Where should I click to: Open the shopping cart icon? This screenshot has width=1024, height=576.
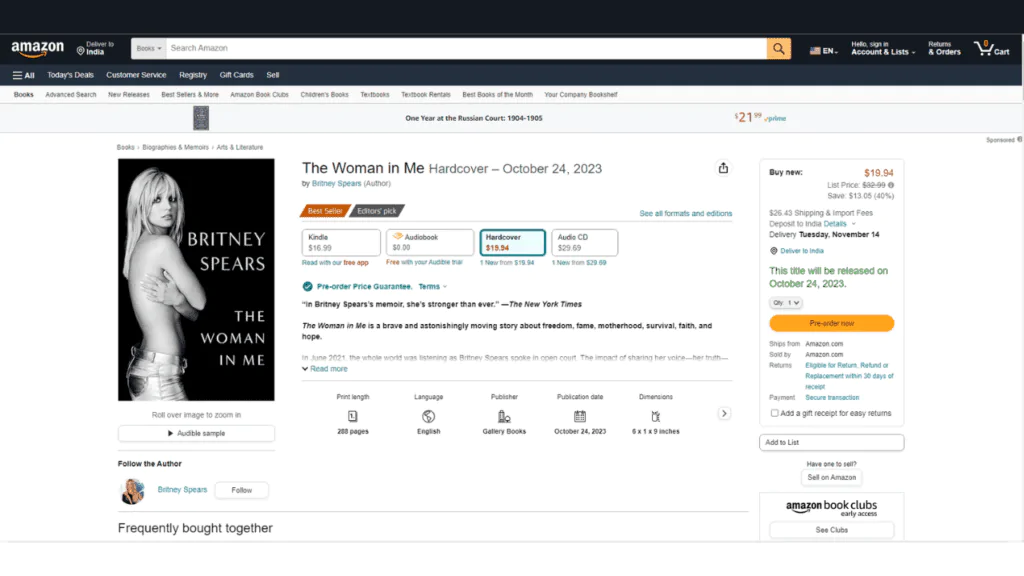pos(991,48)
